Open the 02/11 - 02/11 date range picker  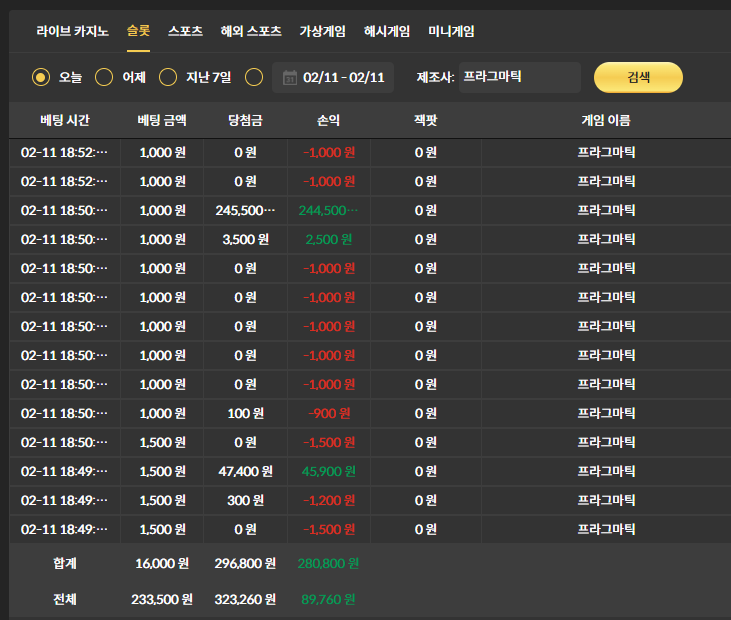pos(333,77)
